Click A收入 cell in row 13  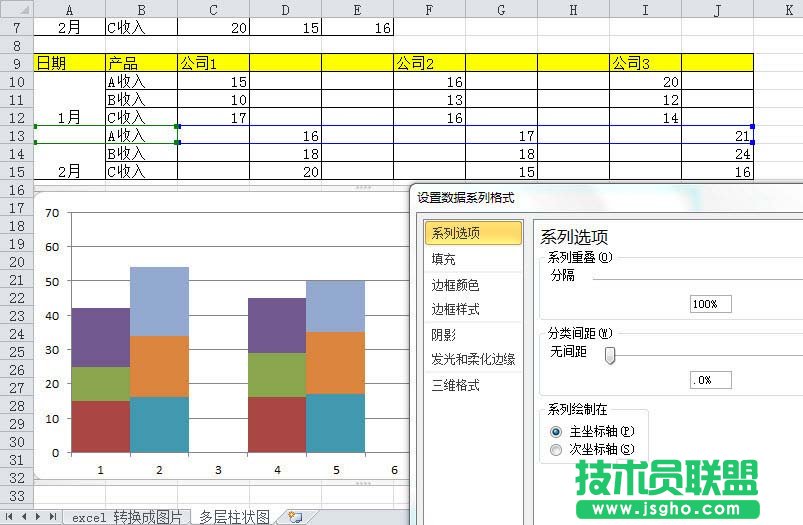141,135
